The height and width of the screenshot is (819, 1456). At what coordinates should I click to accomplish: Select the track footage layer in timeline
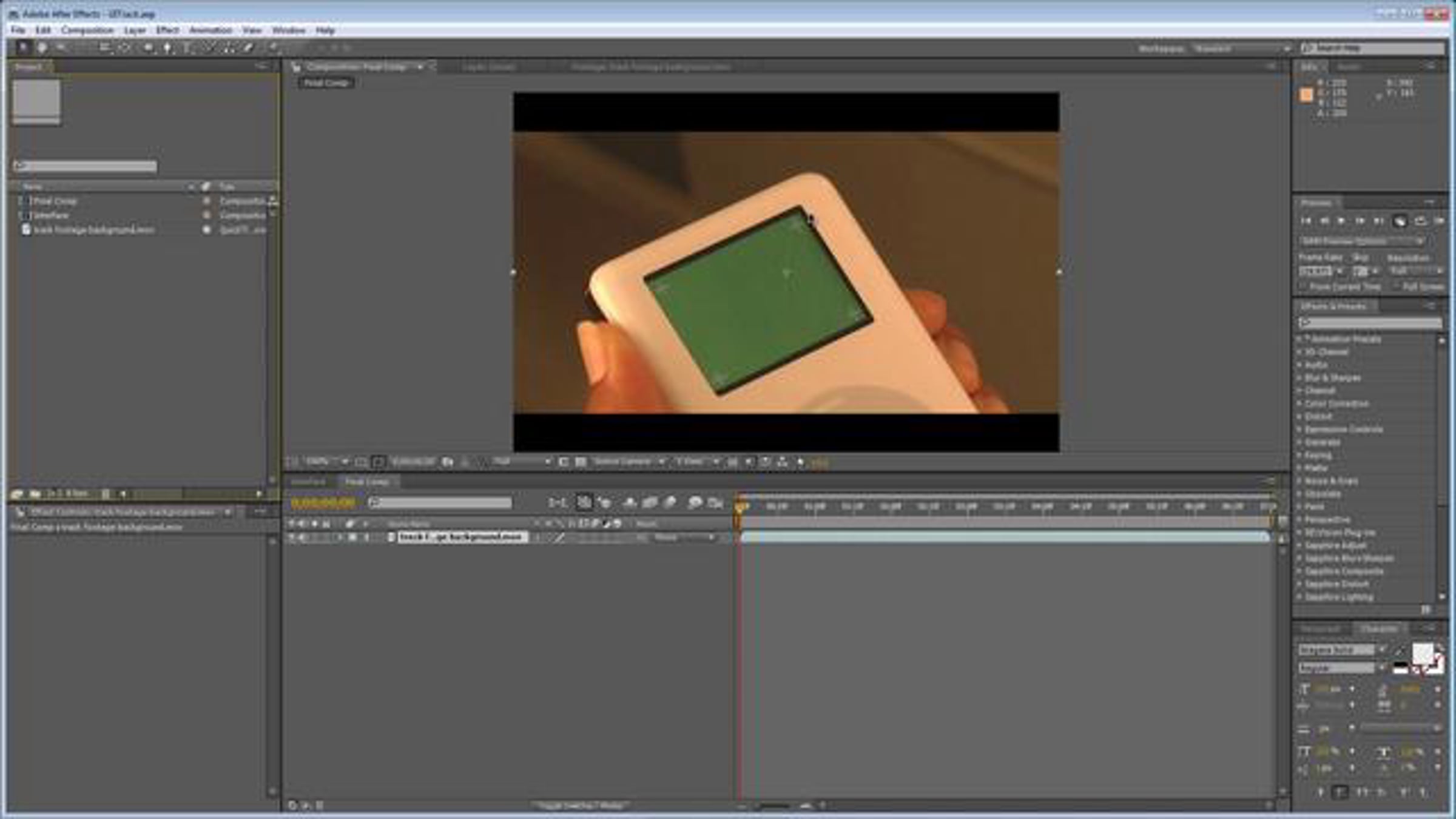pos(462,538)
